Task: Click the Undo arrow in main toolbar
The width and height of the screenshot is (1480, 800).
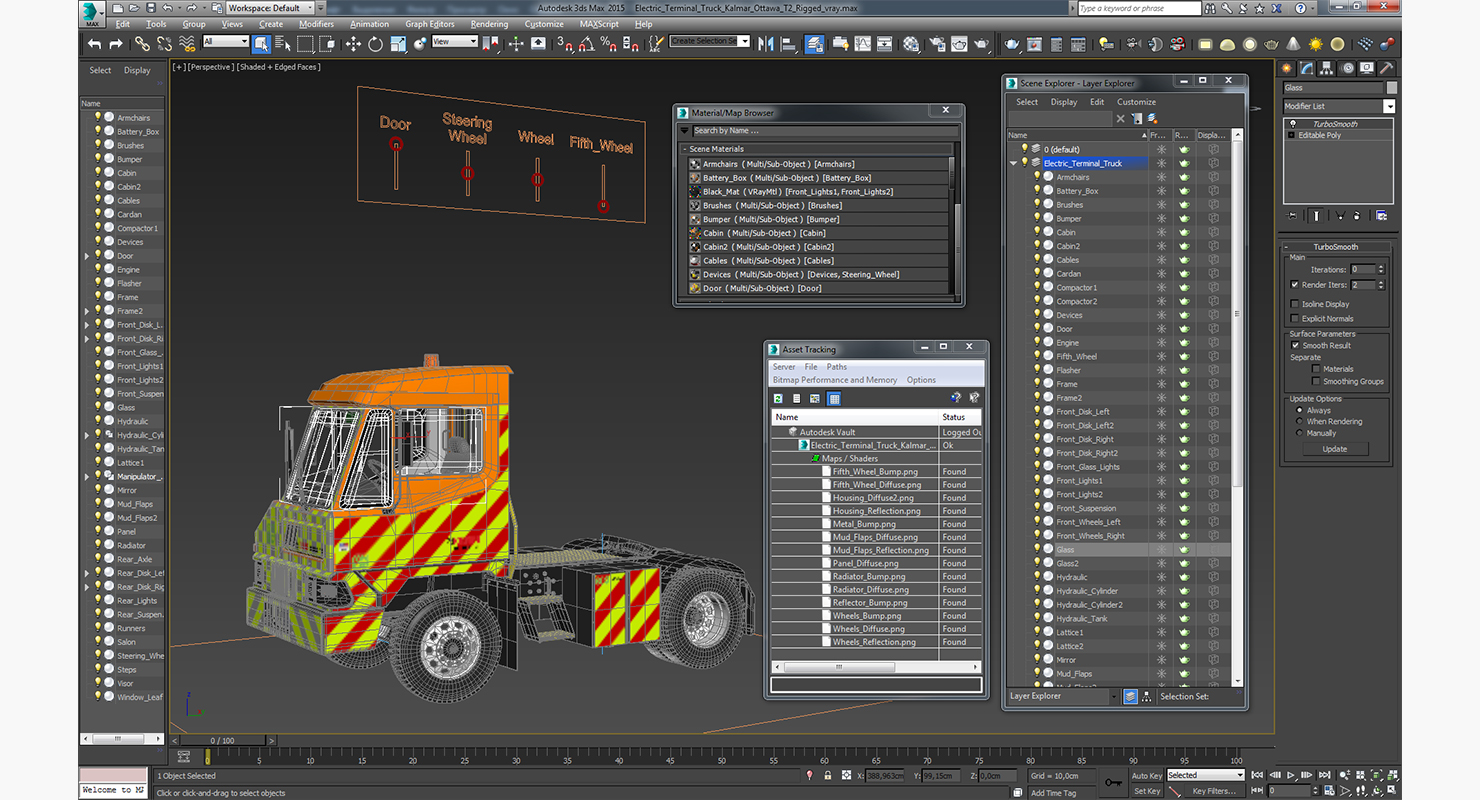Action: (x=95, y=44)
